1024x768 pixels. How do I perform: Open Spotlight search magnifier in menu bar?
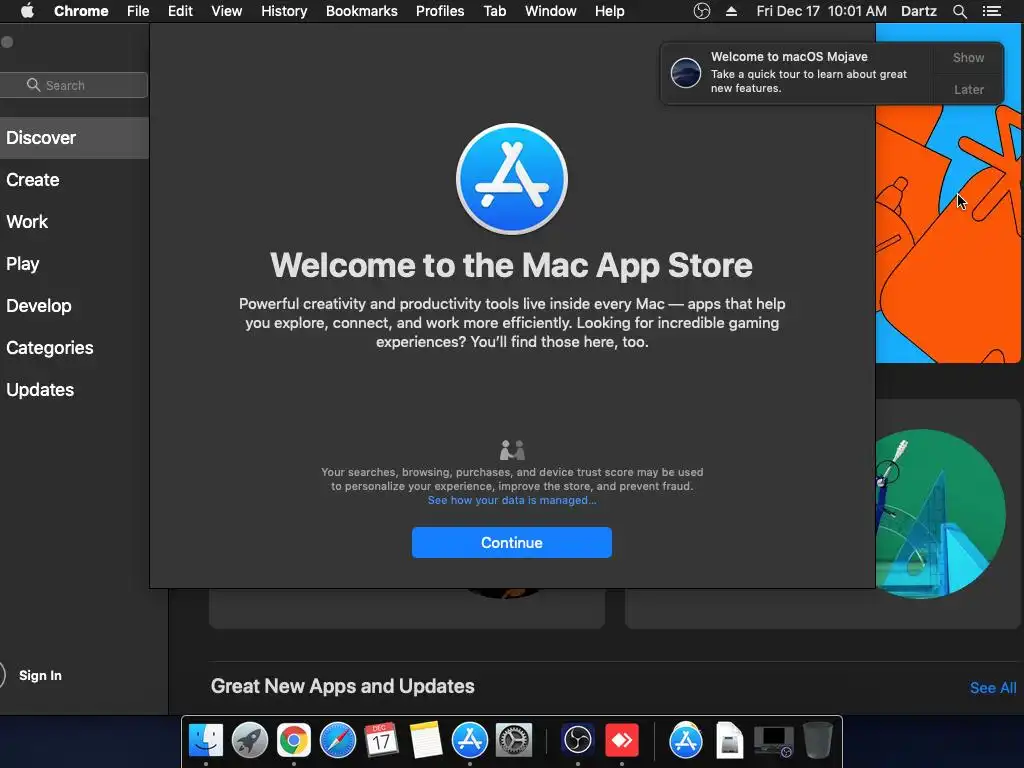959,11
